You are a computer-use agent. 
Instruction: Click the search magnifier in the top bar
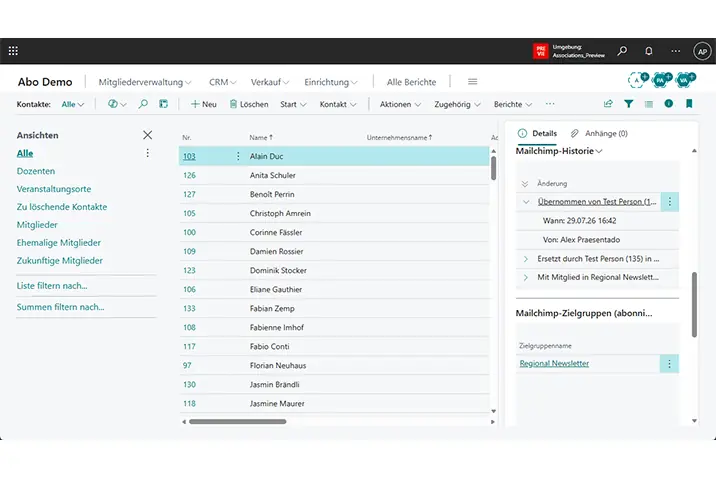[x=622, y=51]
